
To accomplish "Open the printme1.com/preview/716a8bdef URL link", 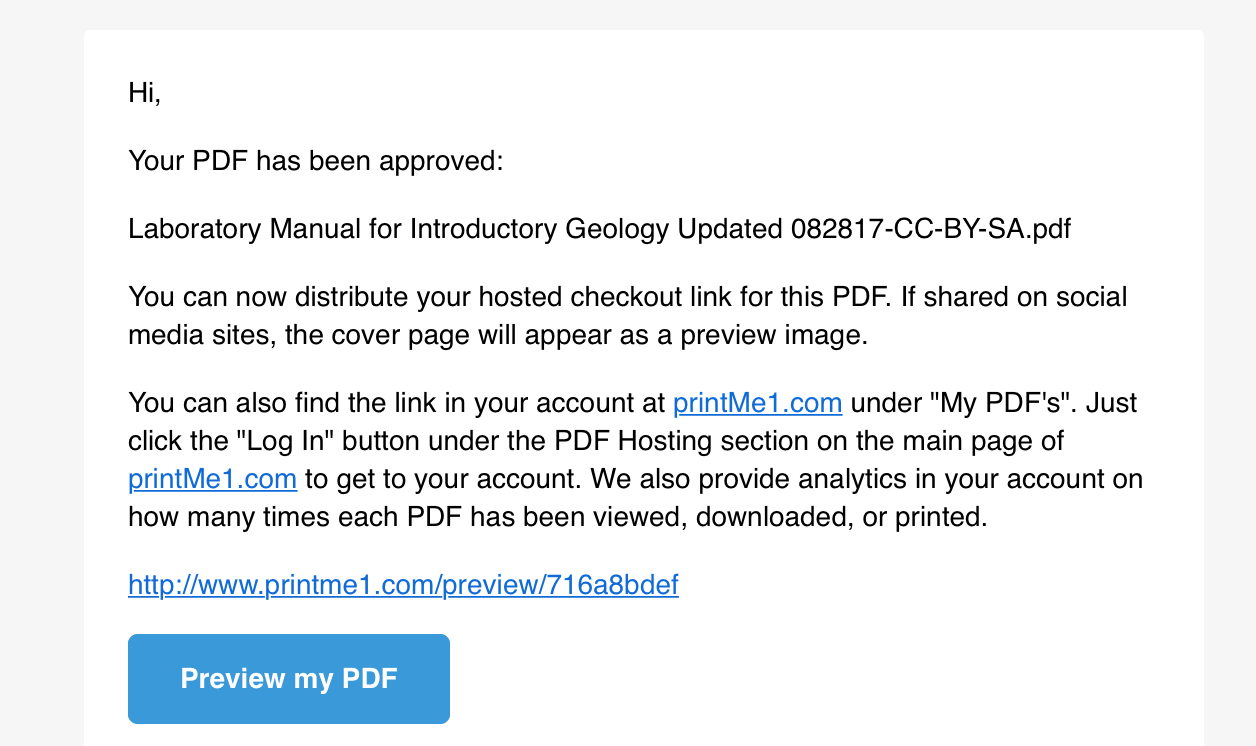I will (403, 585).
